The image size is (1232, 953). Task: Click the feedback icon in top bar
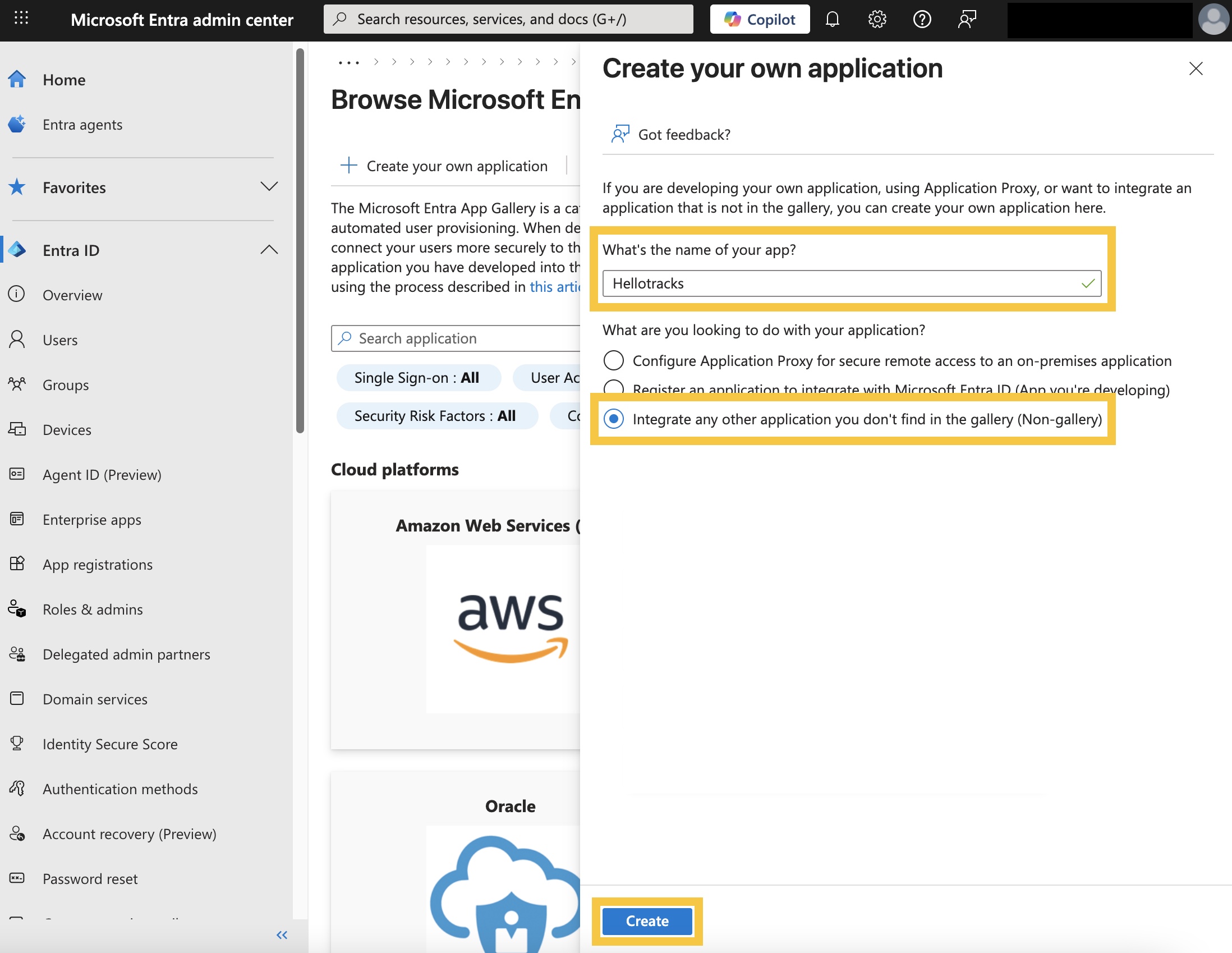click(966, 19)
